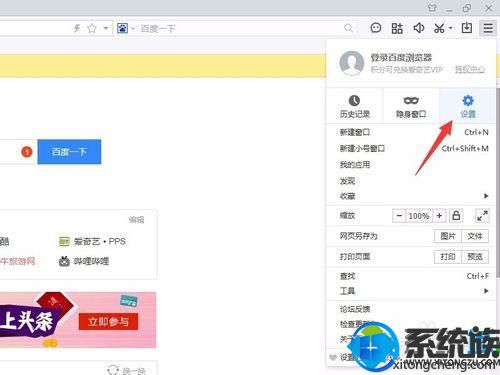The width and height of the screenshot is (500, 375).
Task: Expand the 收藏 submenu
Action: click(x=411, y=196)
